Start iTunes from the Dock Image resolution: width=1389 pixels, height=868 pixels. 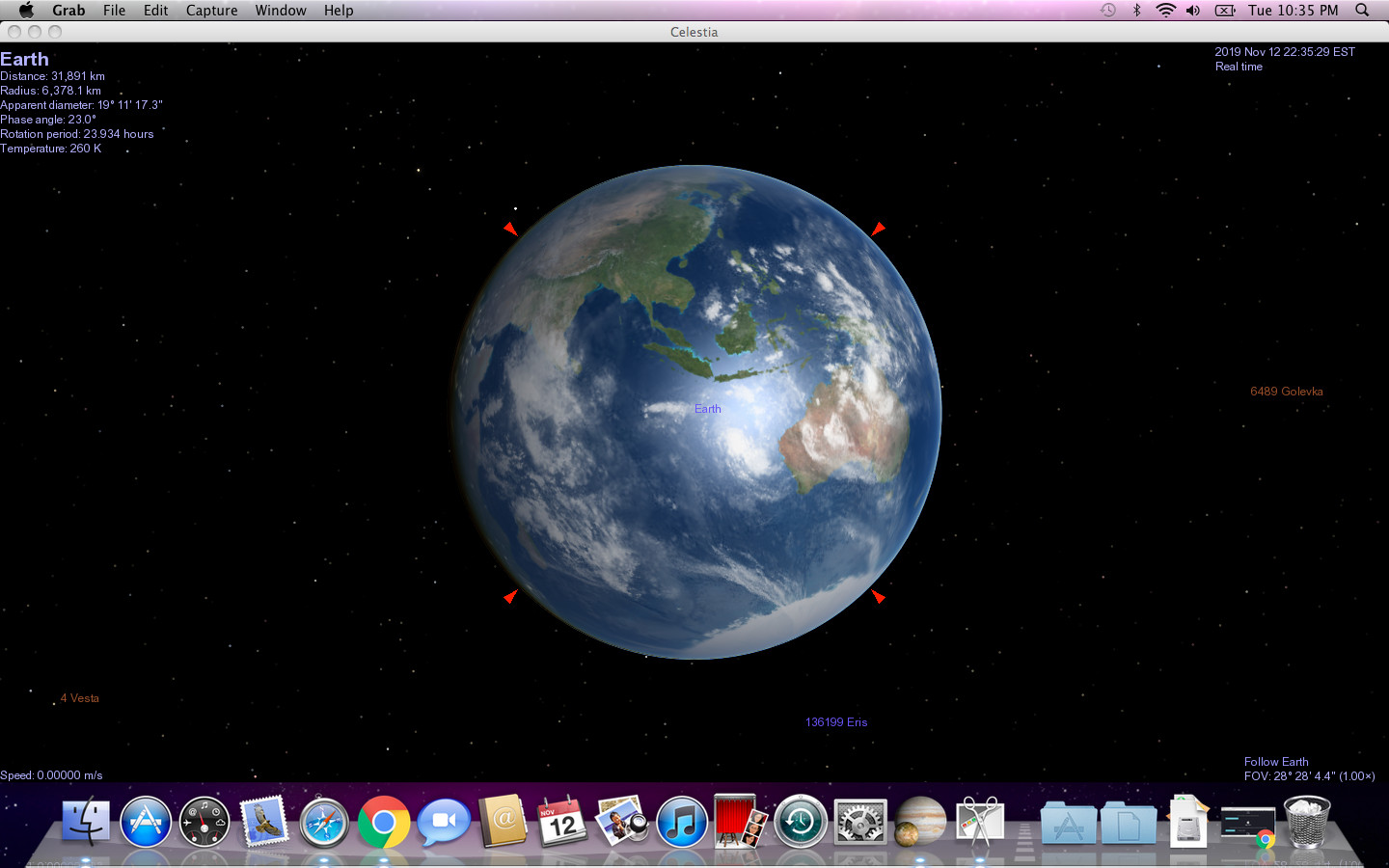point(682,823)
